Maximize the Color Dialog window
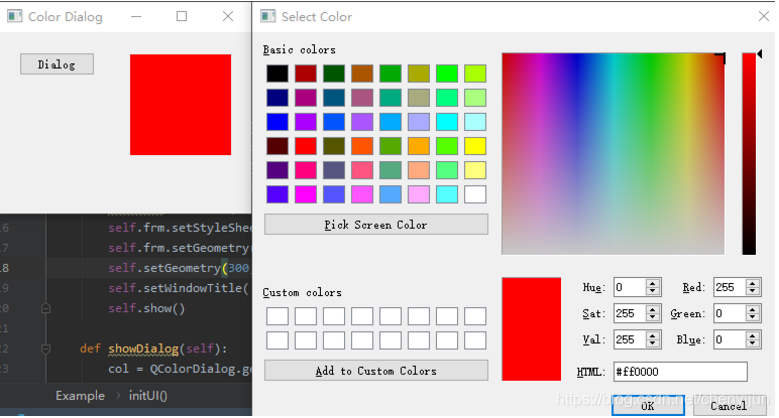Viewport: 779px width, 418px height. pos(182,16)
